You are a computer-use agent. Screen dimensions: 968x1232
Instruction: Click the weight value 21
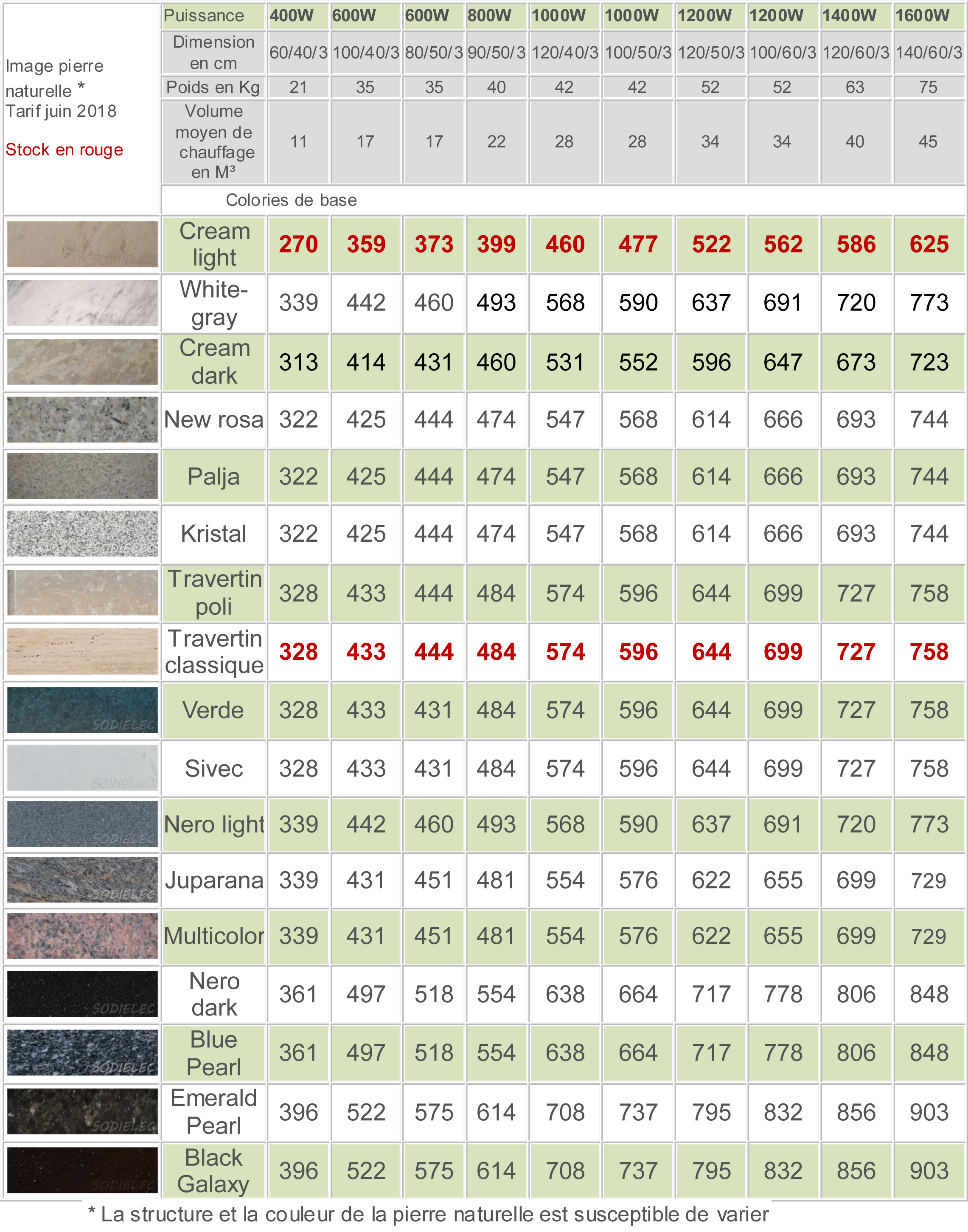tap(299, 87)
